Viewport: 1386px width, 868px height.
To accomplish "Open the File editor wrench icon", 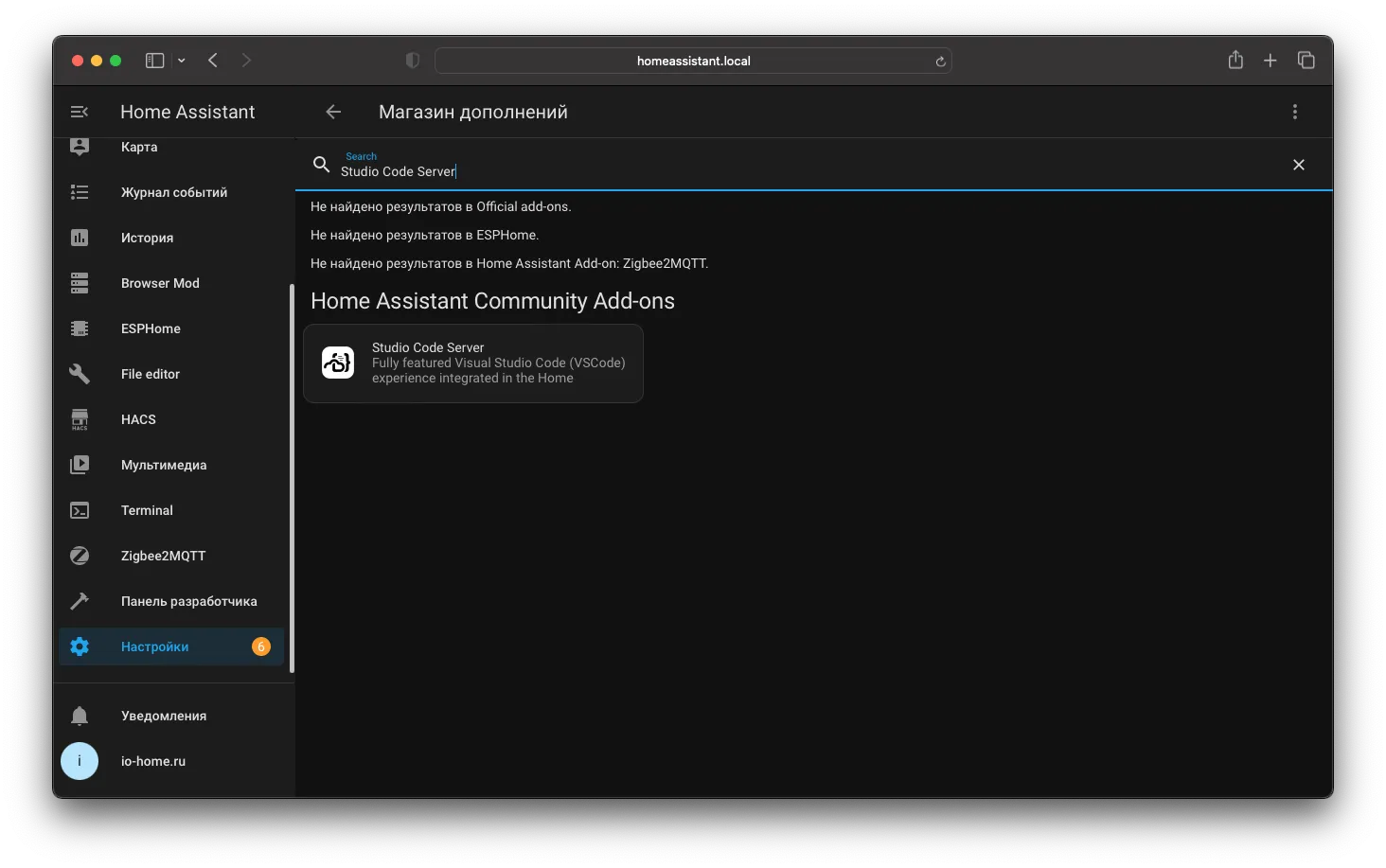I will (x=80, y=374).
